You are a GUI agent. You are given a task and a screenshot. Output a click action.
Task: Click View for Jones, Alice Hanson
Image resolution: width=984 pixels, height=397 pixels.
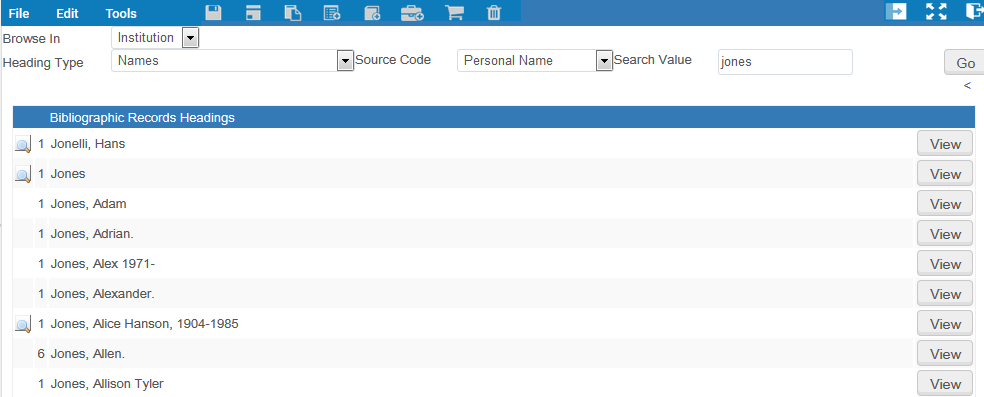945,324
